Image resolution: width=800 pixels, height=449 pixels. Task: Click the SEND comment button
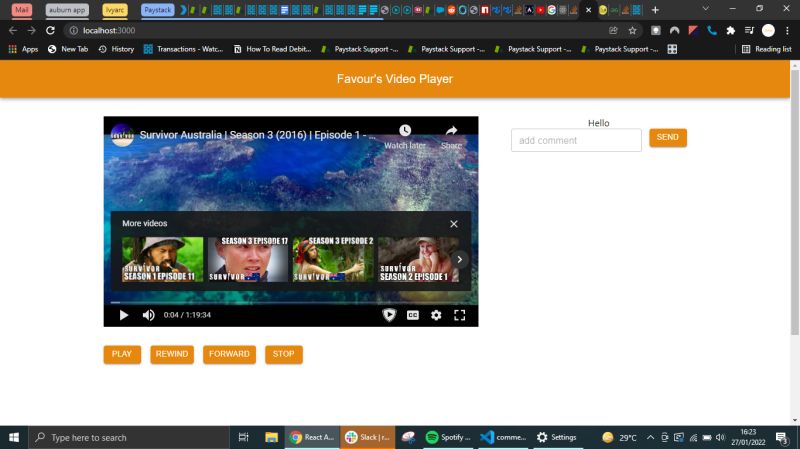click(x=668, y=138)
